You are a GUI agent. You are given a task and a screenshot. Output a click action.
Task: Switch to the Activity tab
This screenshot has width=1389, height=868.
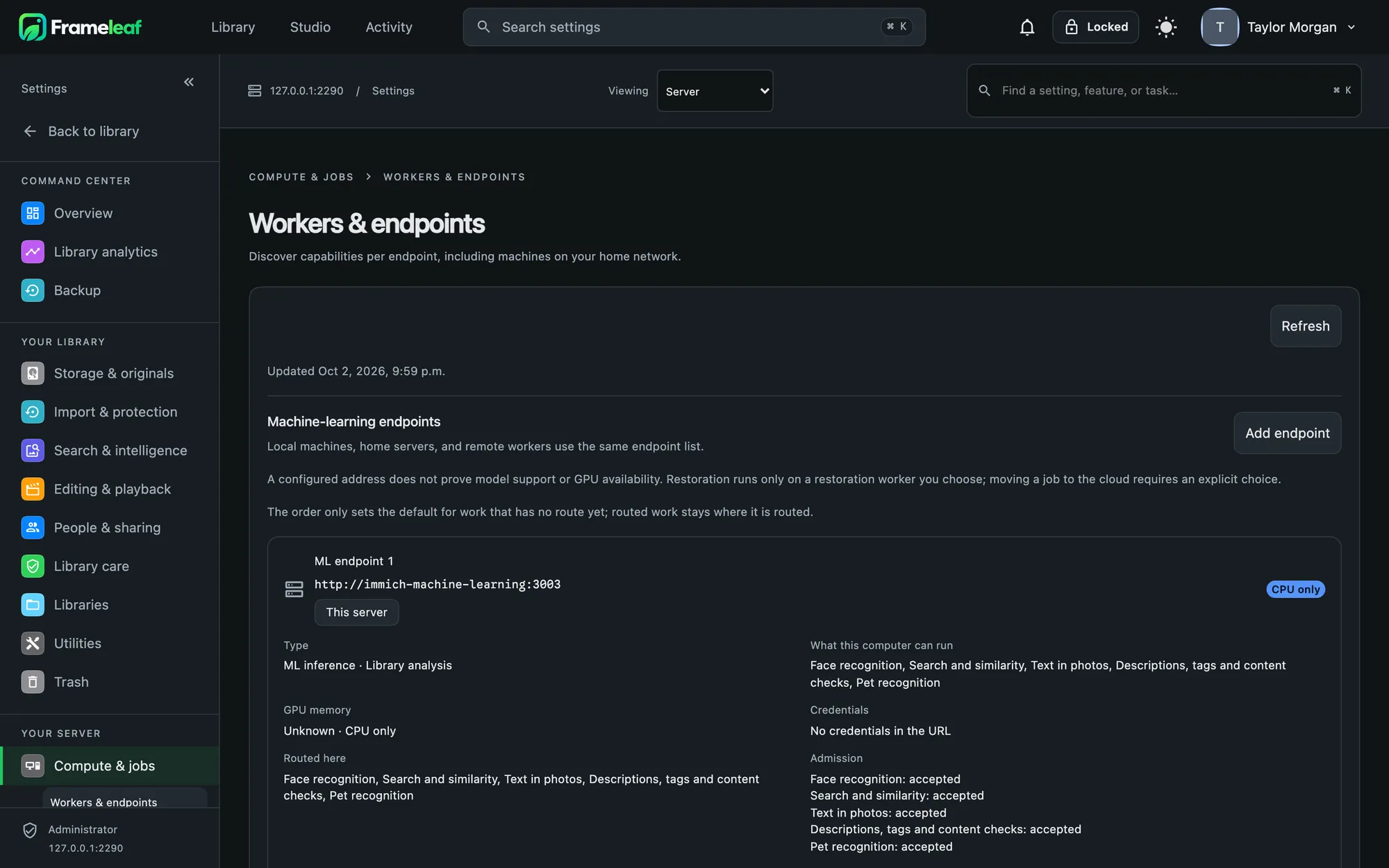coord(389,27)
